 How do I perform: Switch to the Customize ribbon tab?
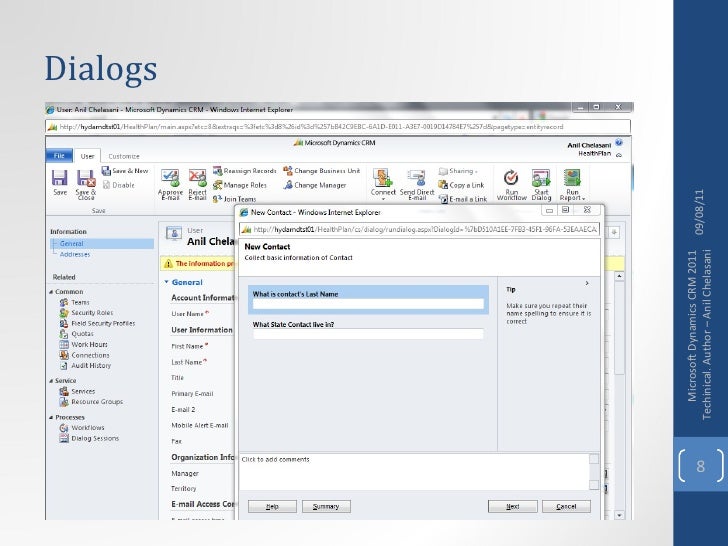click(124, 156)
